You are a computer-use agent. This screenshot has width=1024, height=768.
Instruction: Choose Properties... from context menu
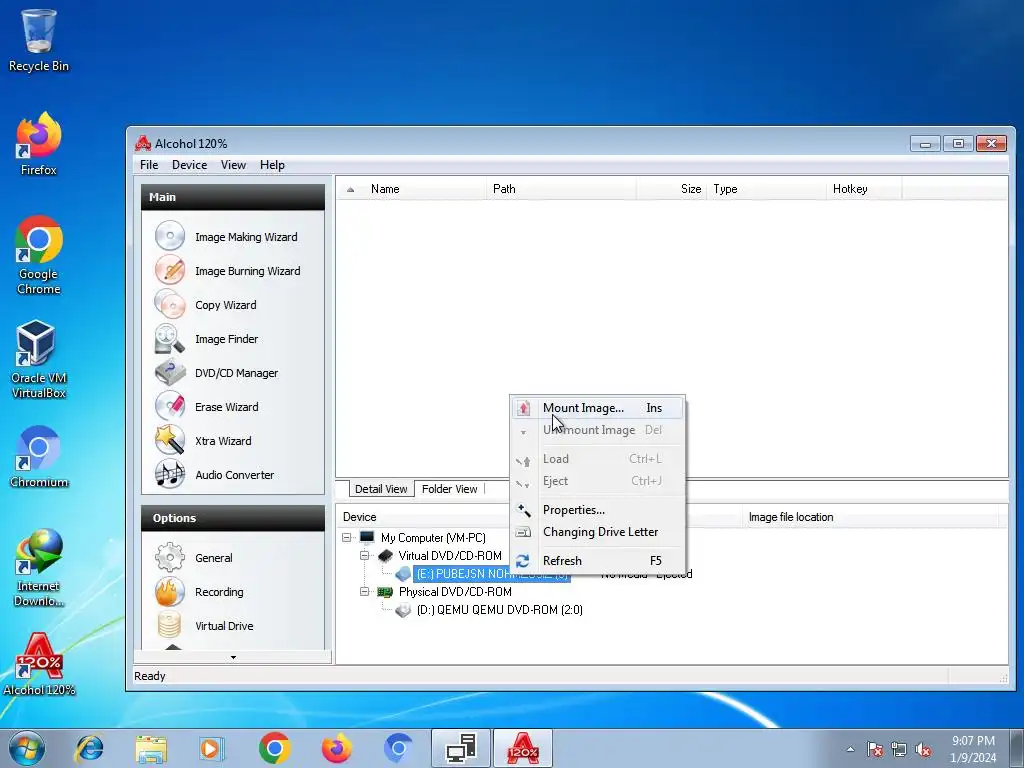(x=598, y=510)
